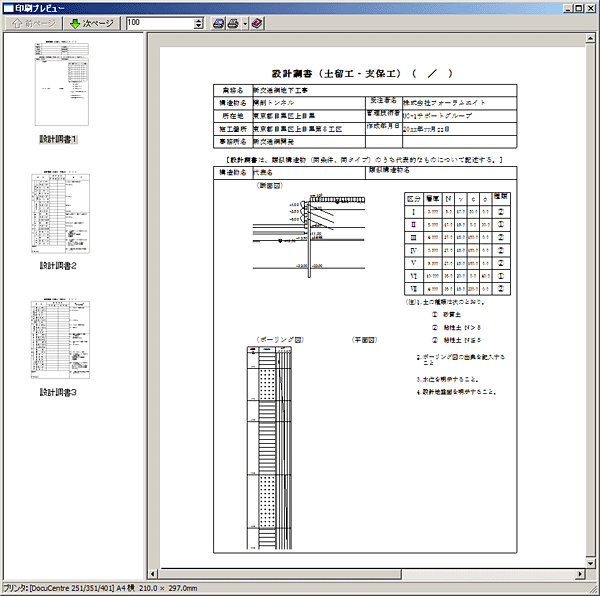600x596 pixels.
Task: Select the 設計調書1 page thumbnail
Action: (62, 84)
